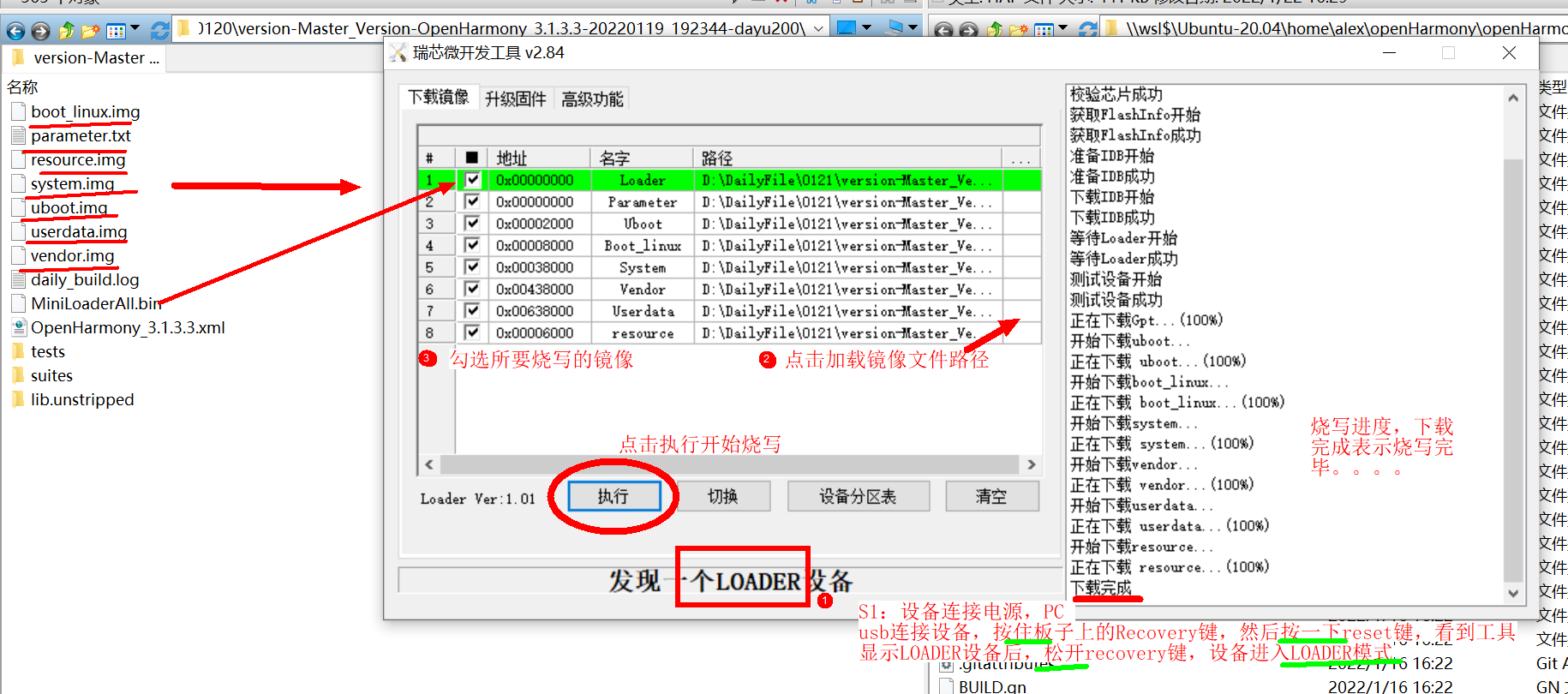Click the blue desktop drive icon
This screenshot has width=1568, height=694.
coord(846,27)
